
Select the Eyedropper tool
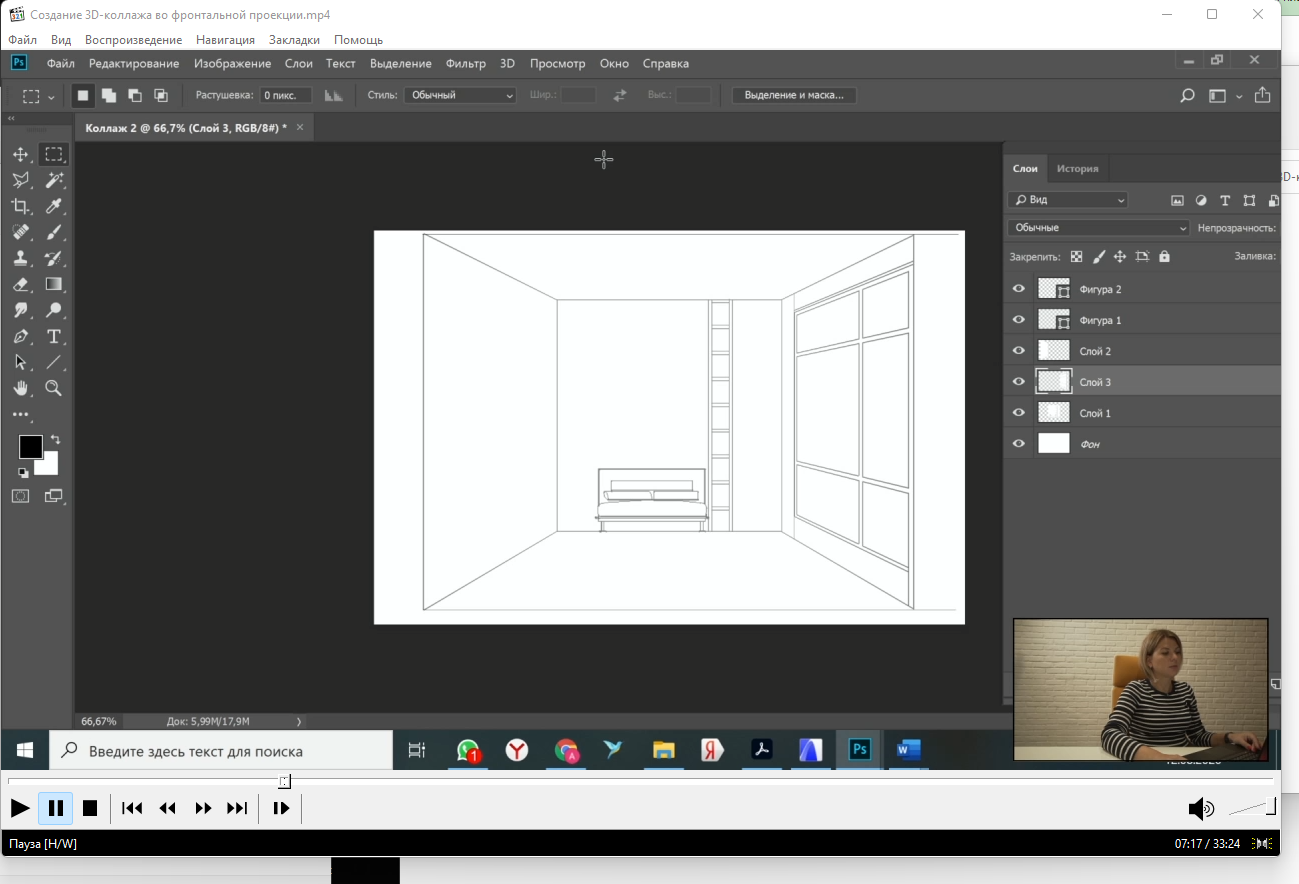click(54, 206)
